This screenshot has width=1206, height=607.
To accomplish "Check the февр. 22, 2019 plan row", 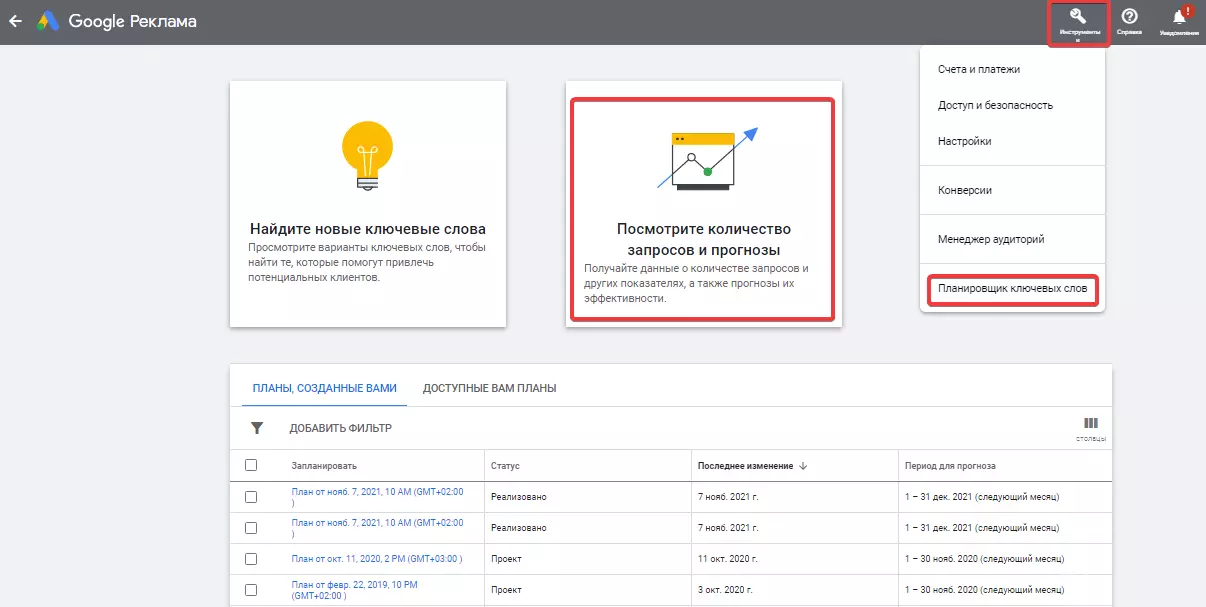I will [x=251, y=589].
